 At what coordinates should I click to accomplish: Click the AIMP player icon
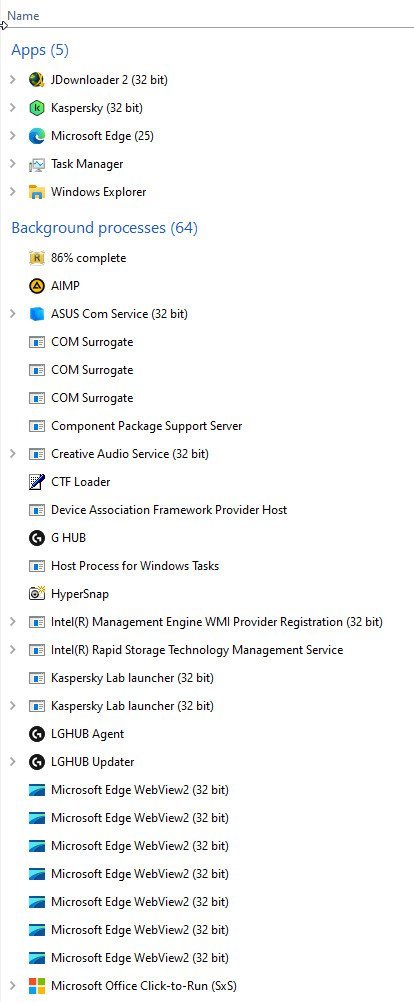click(37, 286)
